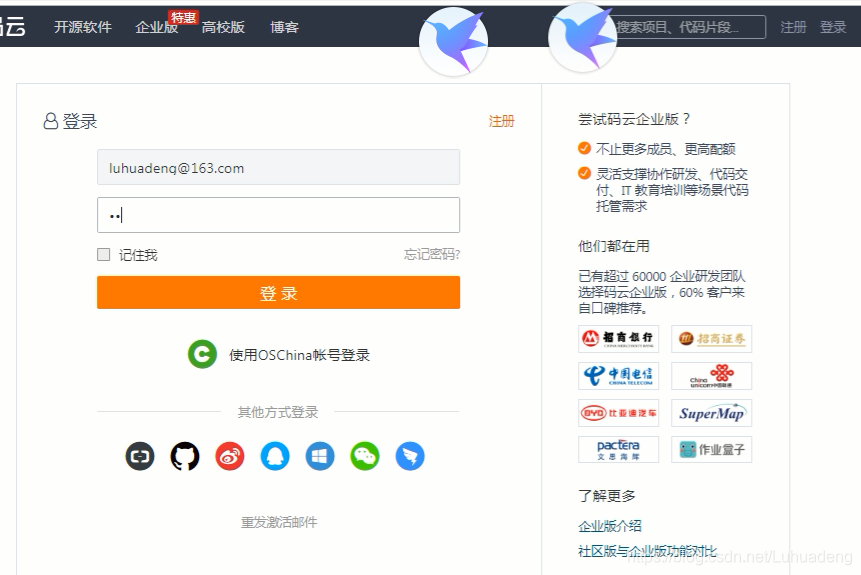Click the SuperMap logo
This screenshot has height=575, width=861.
(x=711, y=413)
